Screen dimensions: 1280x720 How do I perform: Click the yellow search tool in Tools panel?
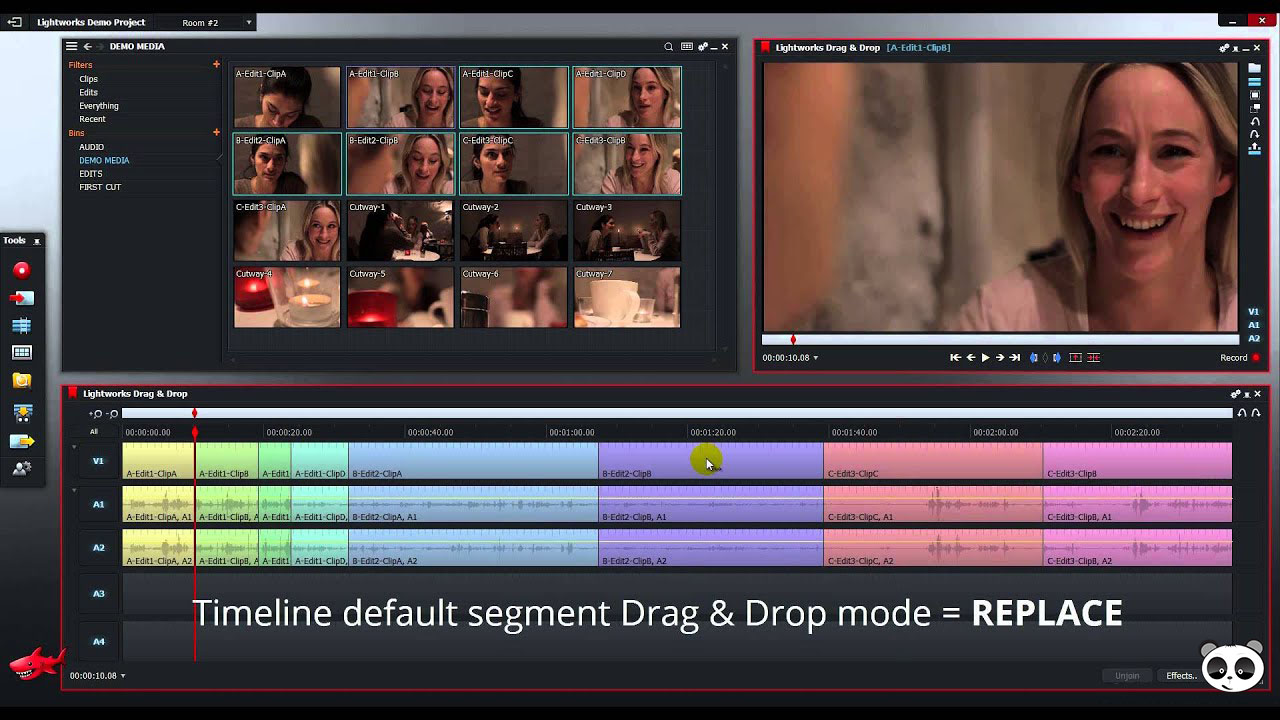(x=22, y=381)
